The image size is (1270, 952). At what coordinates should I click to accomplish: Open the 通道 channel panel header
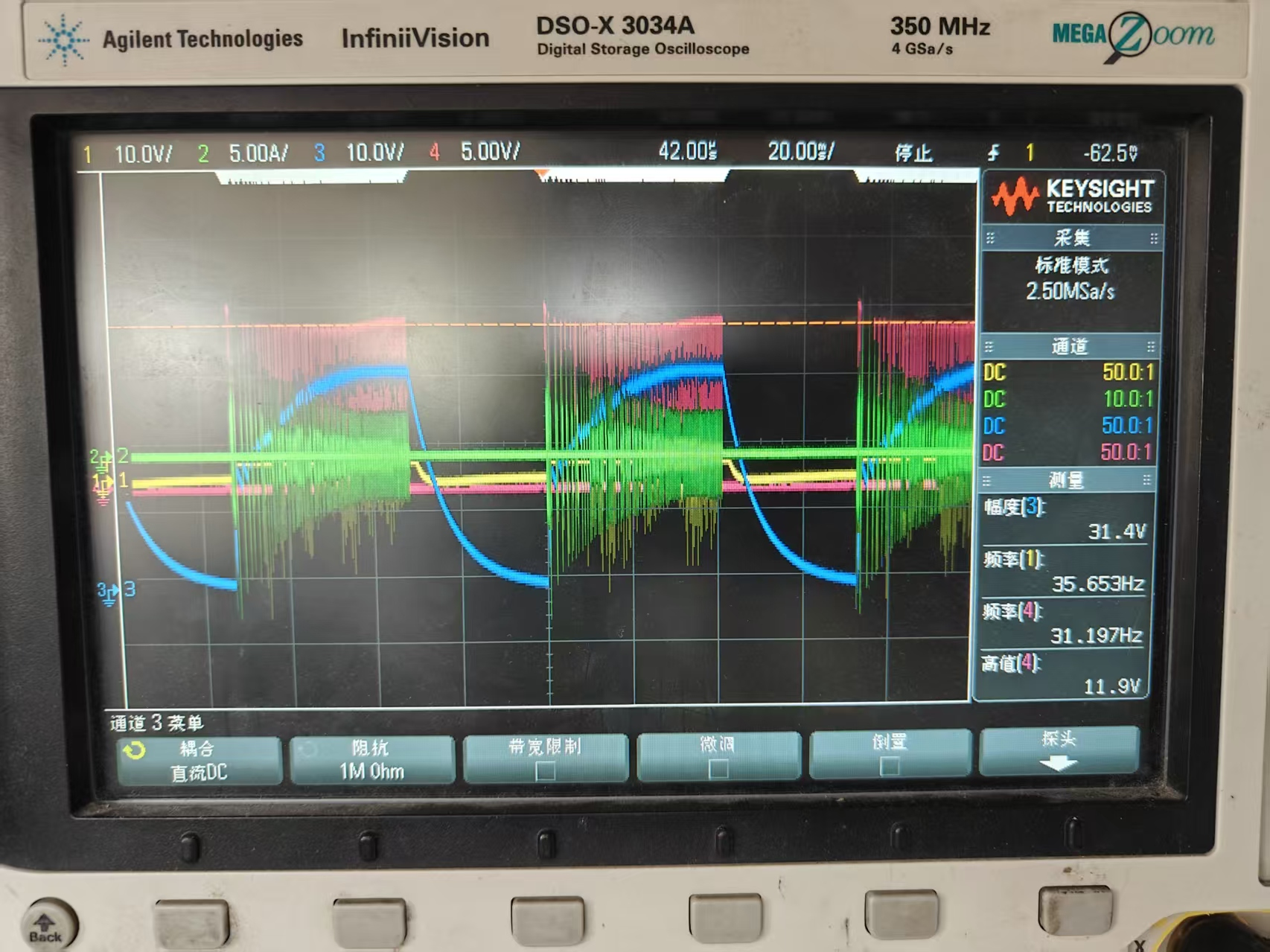pyautogui.click(x=1070, y=346)
